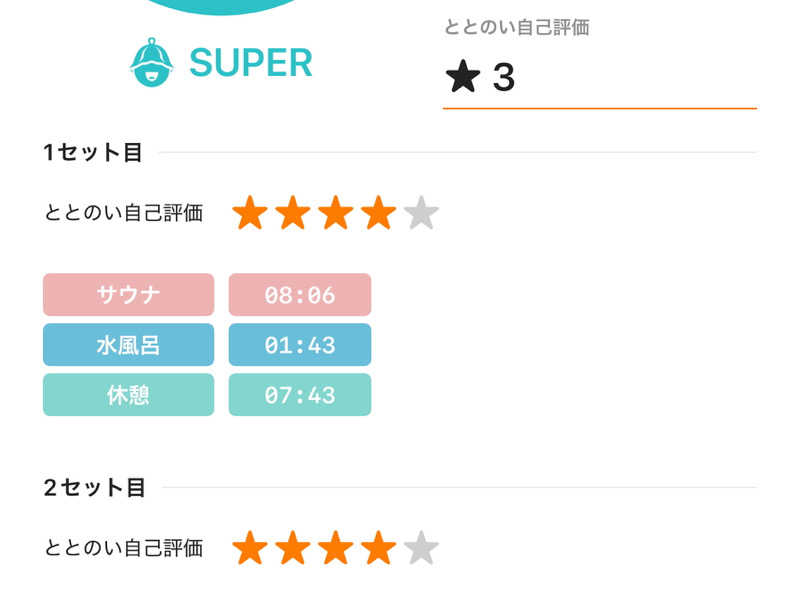Screen dimensions: 800x600
Task: Open the overall ととのい自己評価 rating field
Action: [x=600, y=76]
